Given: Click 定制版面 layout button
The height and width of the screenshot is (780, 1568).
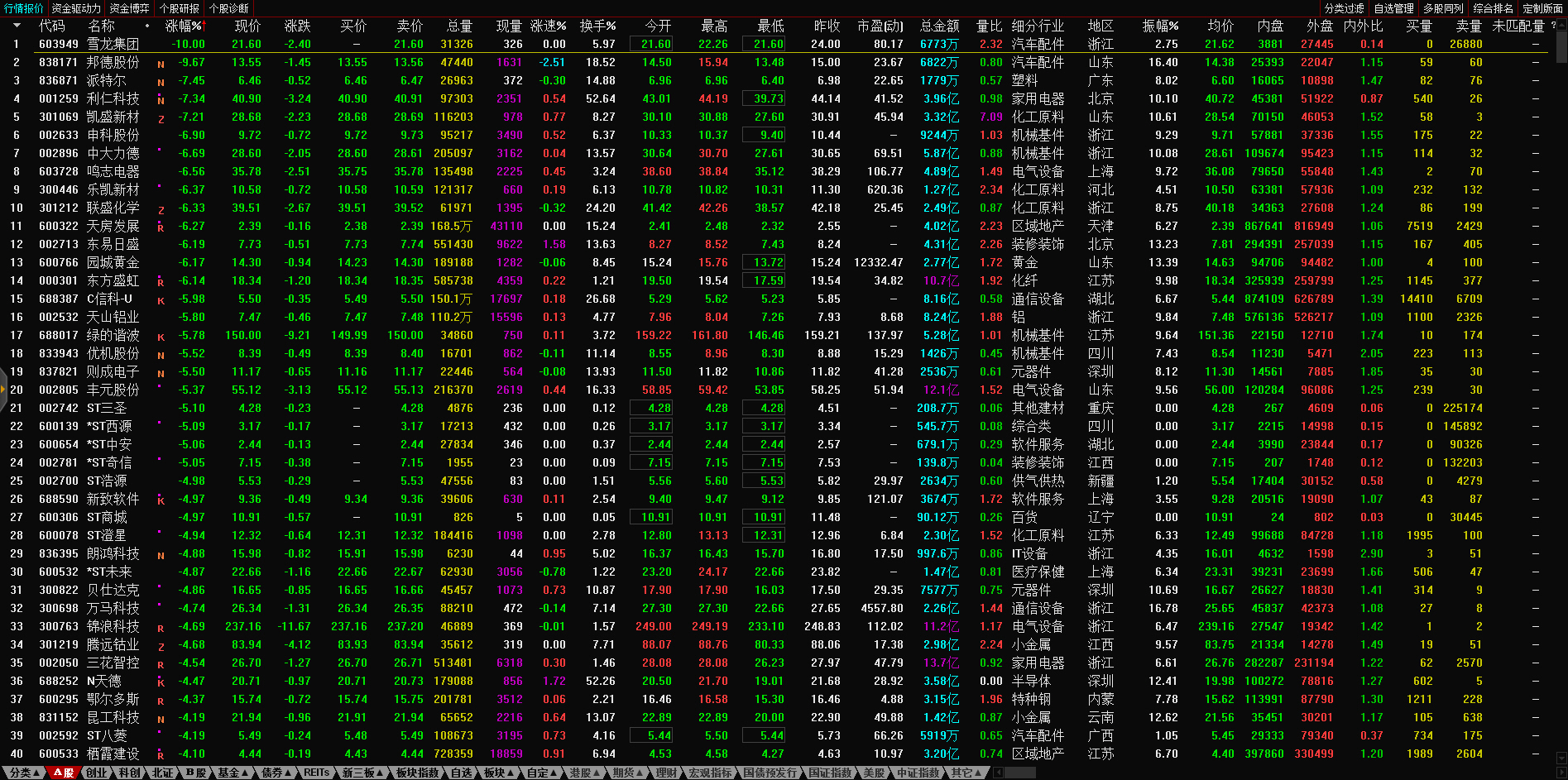Looking at the screenshot, I should [1542, 8].
